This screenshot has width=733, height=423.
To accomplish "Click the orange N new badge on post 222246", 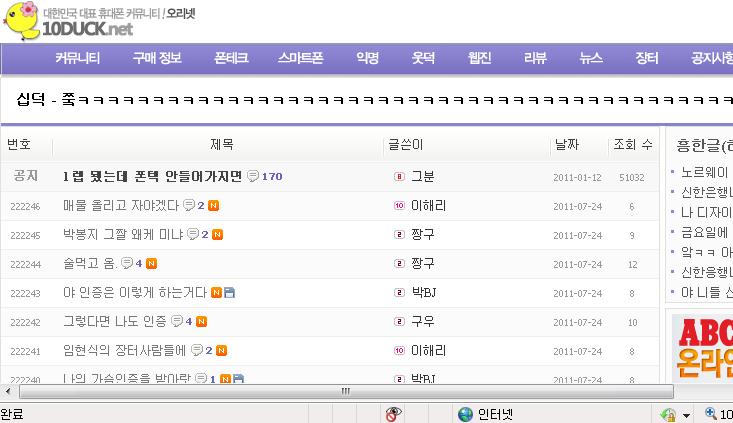I will 213,206.
